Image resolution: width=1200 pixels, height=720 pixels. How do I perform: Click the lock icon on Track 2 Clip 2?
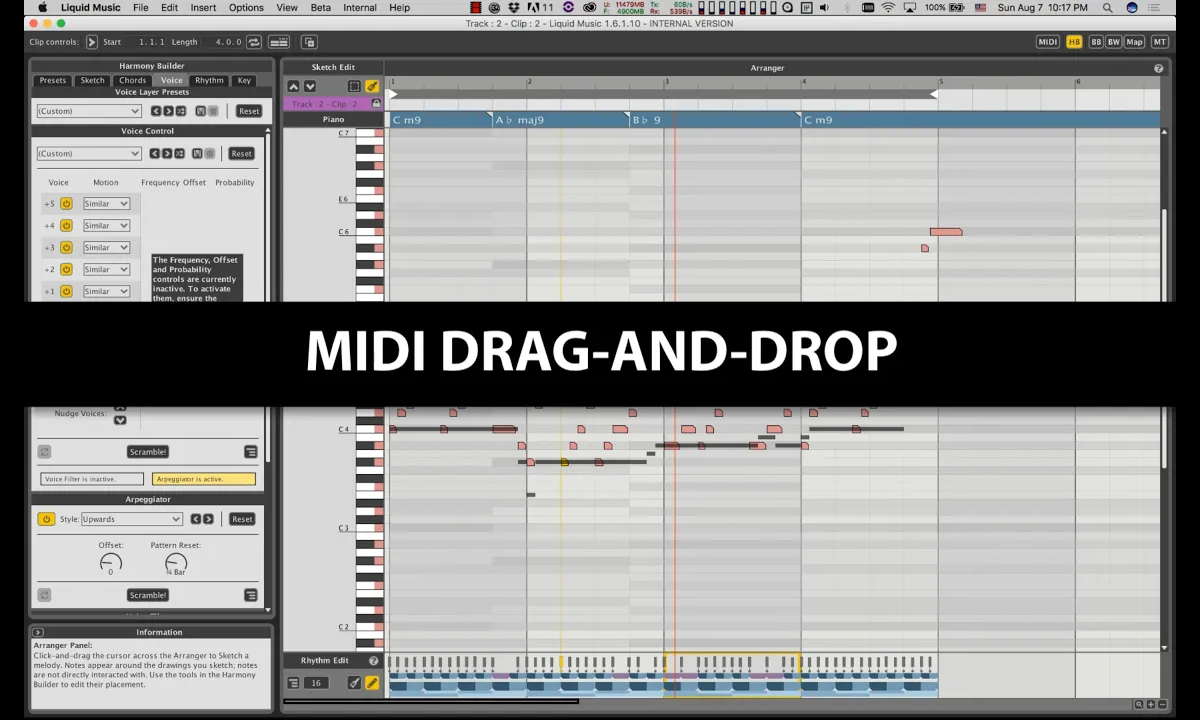coord(376,104)
